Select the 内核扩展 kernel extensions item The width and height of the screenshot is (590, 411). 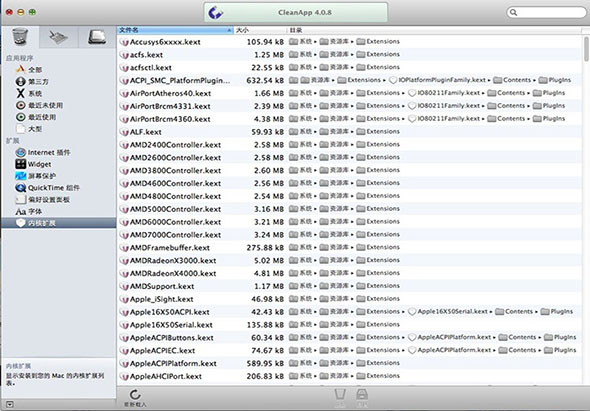[59, 223]
